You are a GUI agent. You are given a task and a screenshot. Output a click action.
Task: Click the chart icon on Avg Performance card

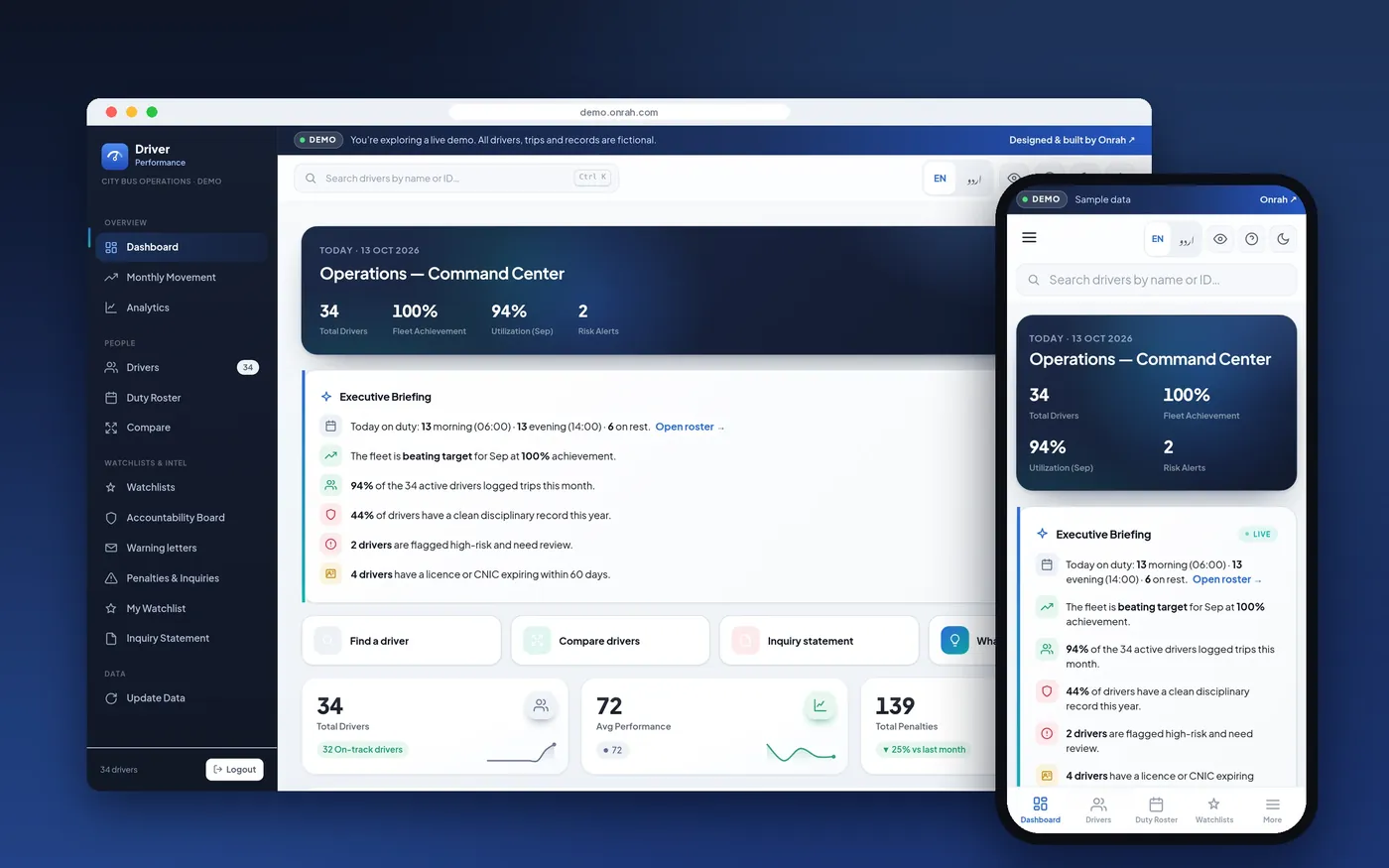click(820, 705)
